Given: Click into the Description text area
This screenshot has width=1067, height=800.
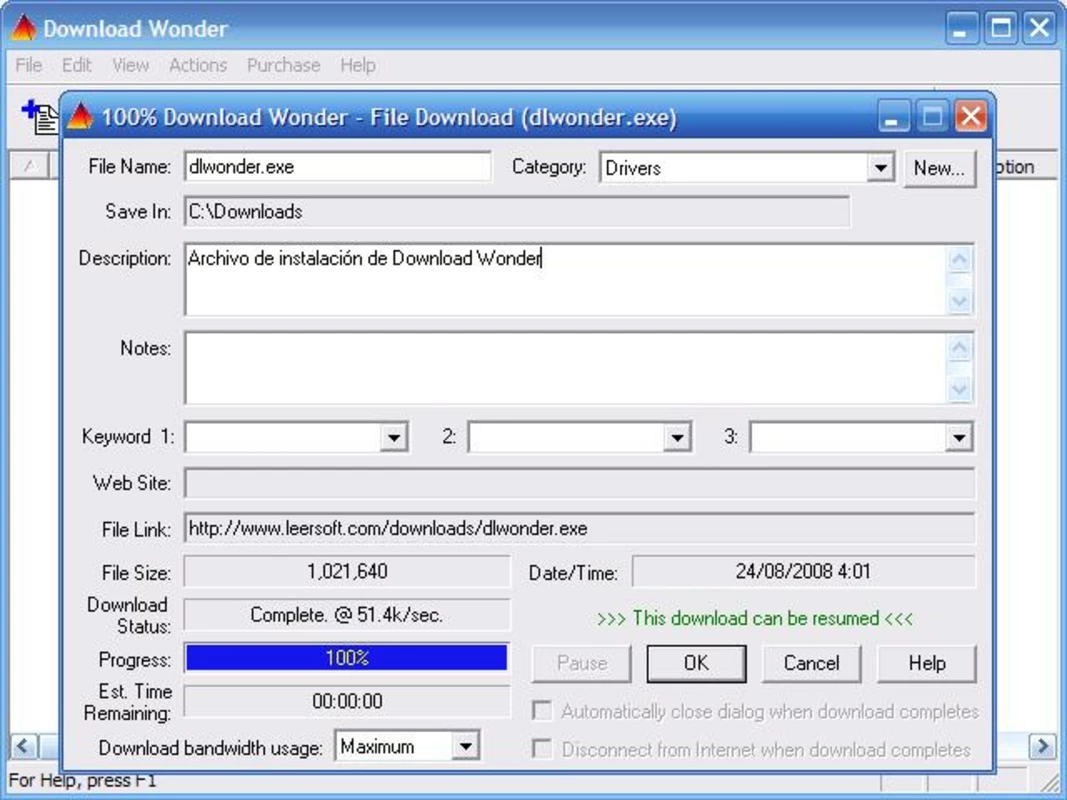Looking at the screenshot, I should click(x=565, y=280).
